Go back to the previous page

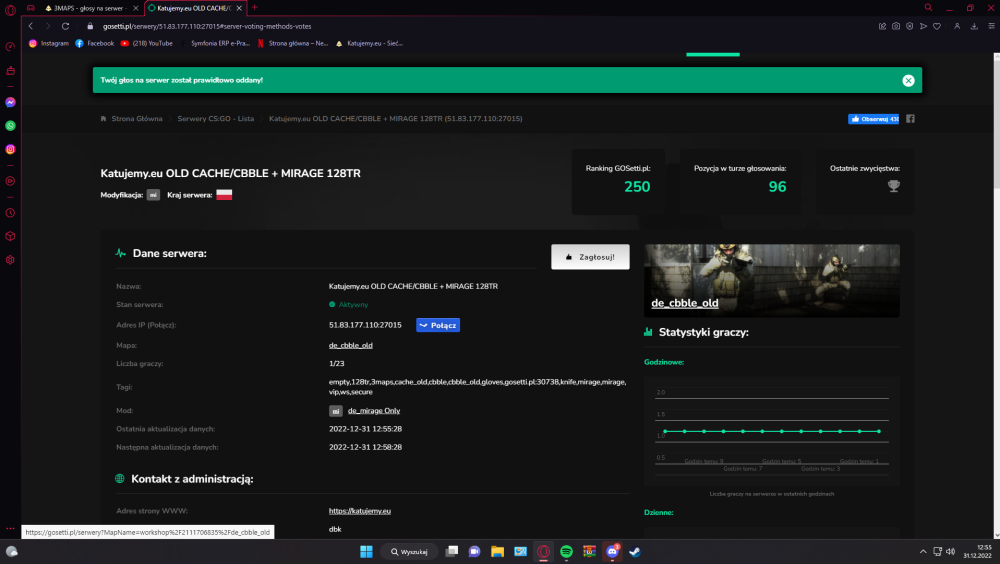[x=31, y=26]
